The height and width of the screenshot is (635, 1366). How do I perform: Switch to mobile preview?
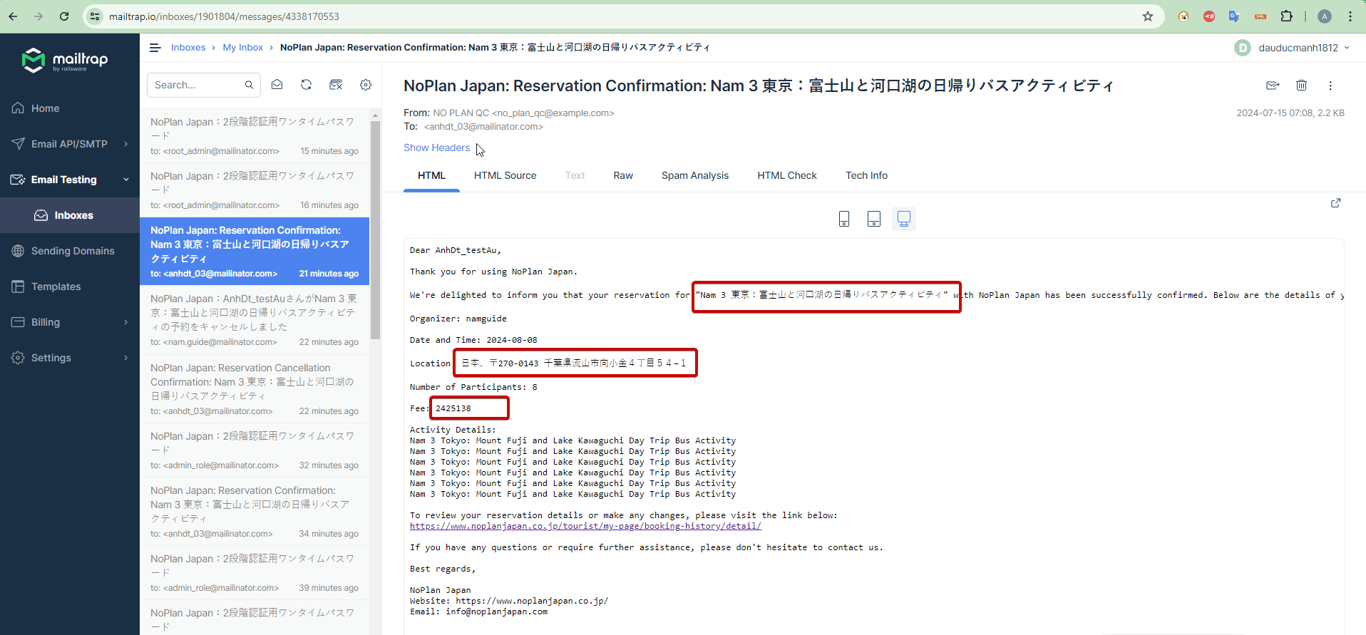[x=844, y=219]
